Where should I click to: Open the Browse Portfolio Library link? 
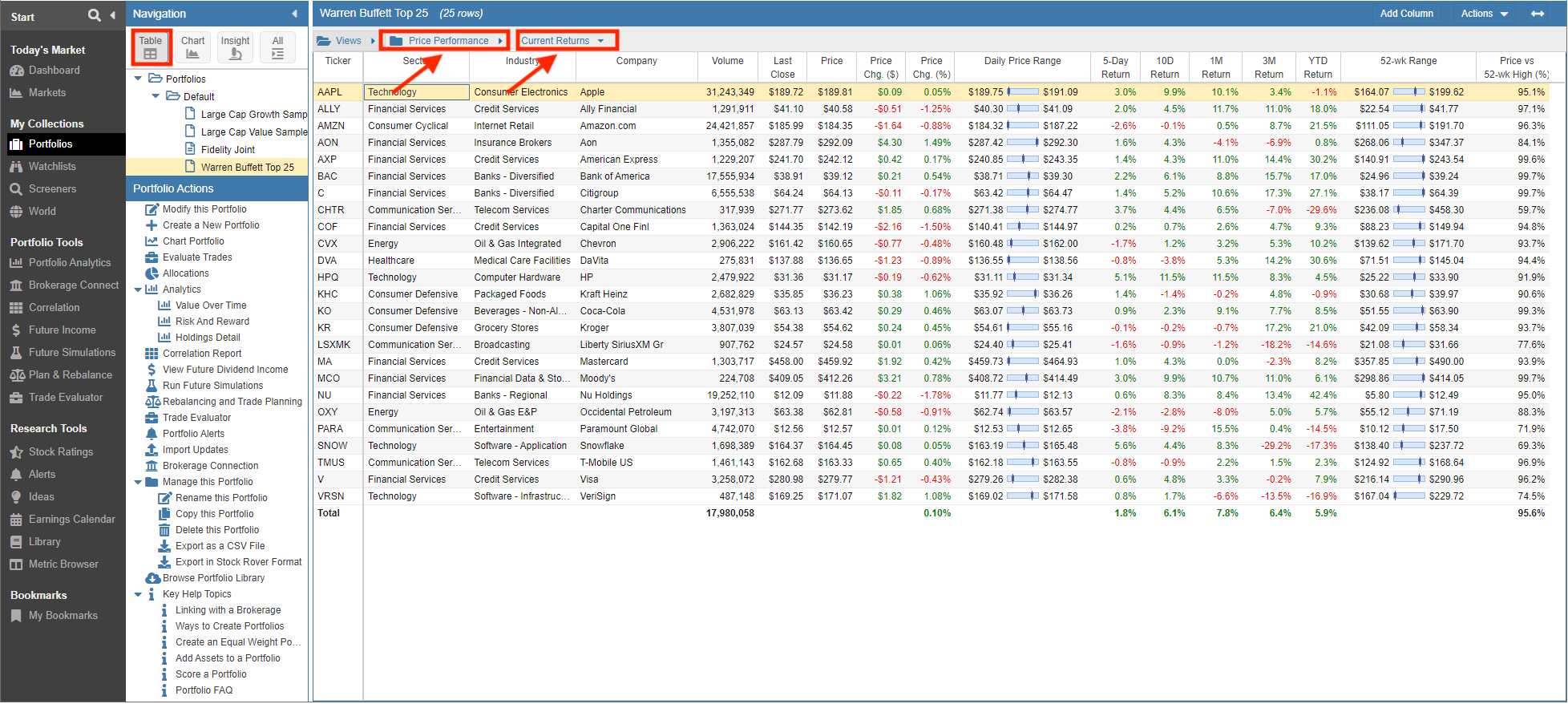click(x=213, y=578)
